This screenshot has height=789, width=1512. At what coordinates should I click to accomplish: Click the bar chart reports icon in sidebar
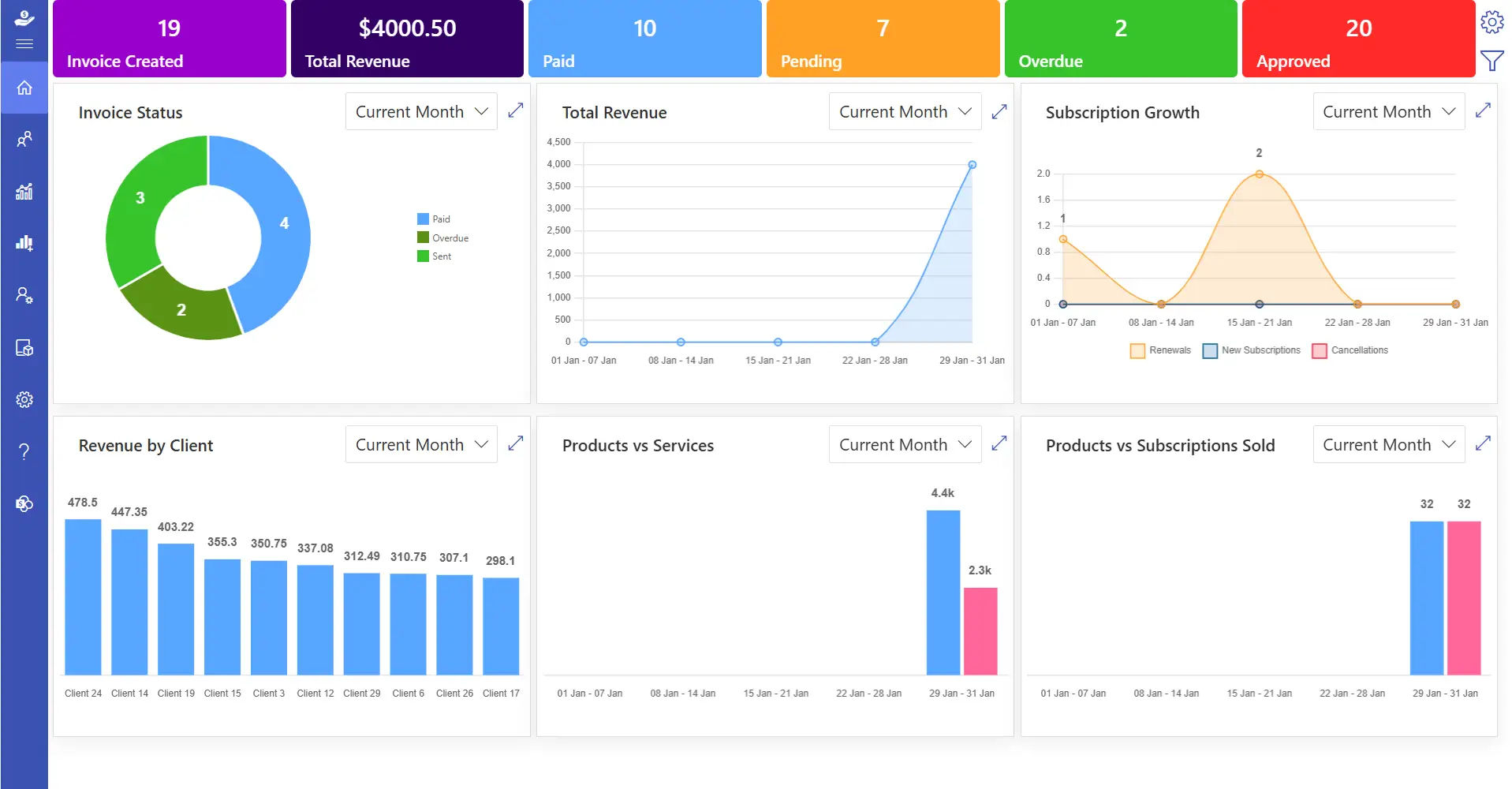pyautogui.click(x=24, y=243)
